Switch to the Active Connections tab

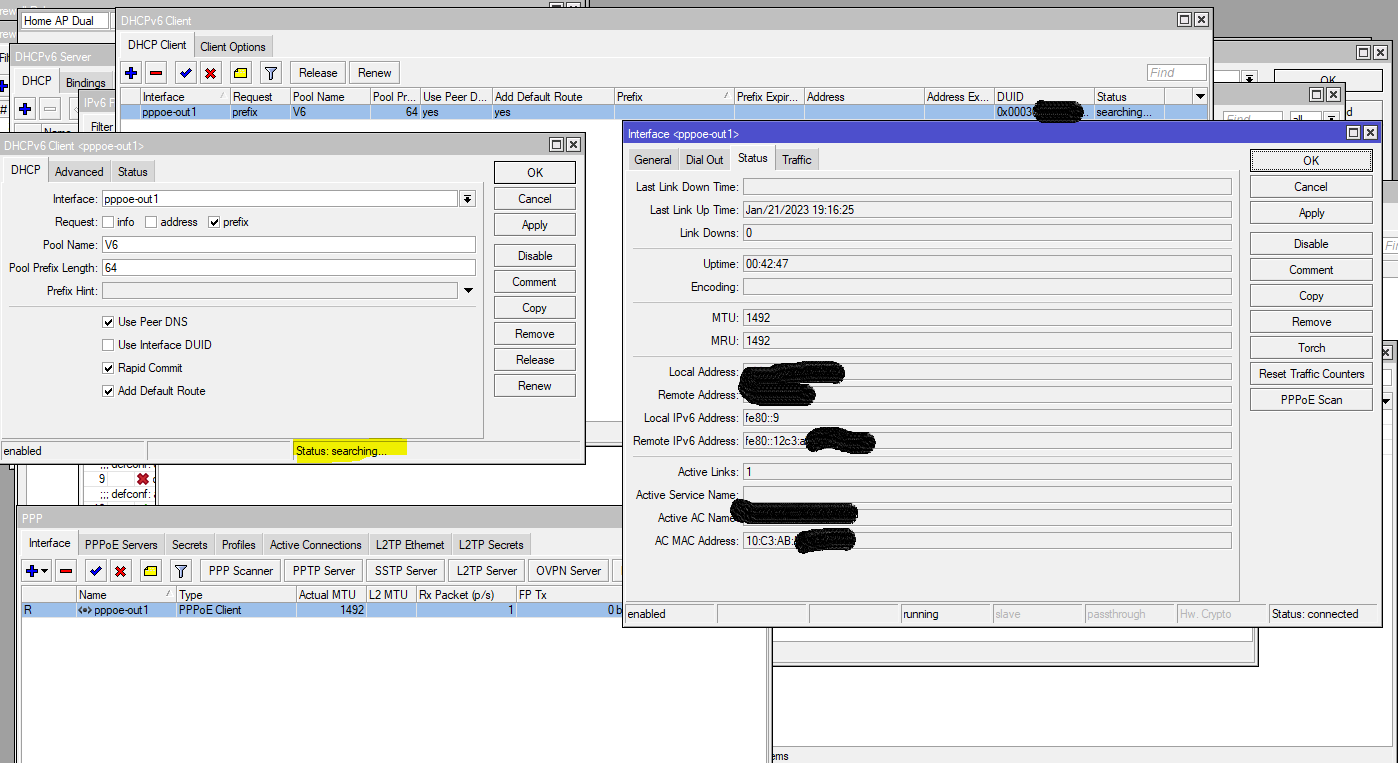[x=316, y=545]
